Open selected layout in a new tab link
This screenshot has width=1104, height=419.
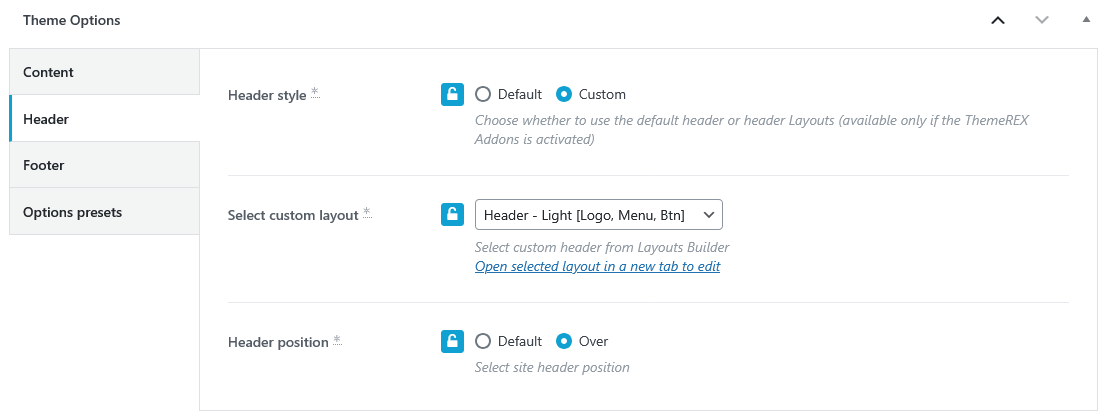597,267
